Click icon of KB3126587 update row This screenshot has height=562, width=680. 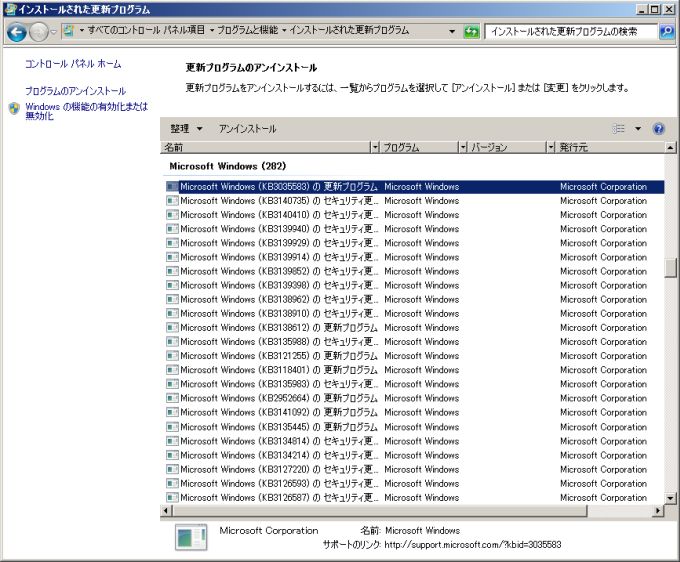click(173, 498)
